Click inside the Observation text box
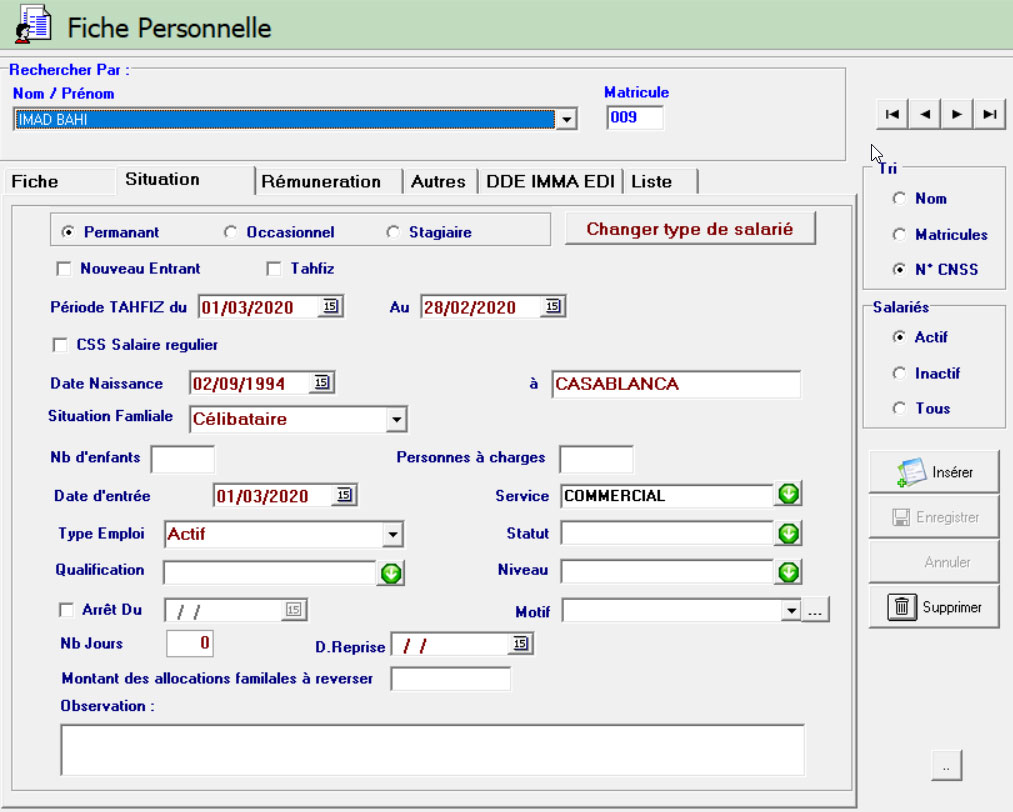This screenshot has width=1013, height=812. [432, 750]
